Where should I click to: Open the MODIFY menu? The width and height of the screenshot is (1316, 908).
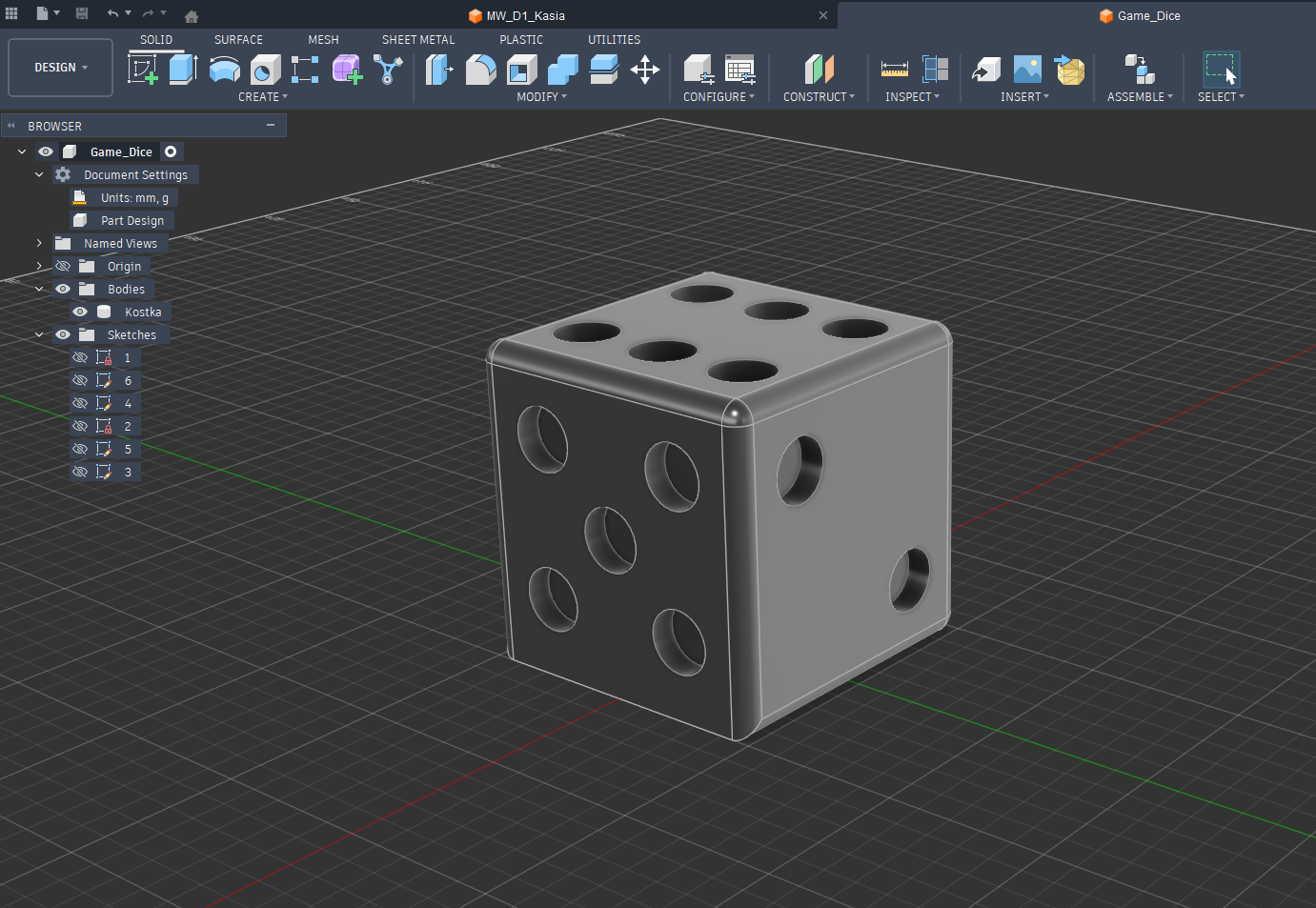click(x=541, y=97)
